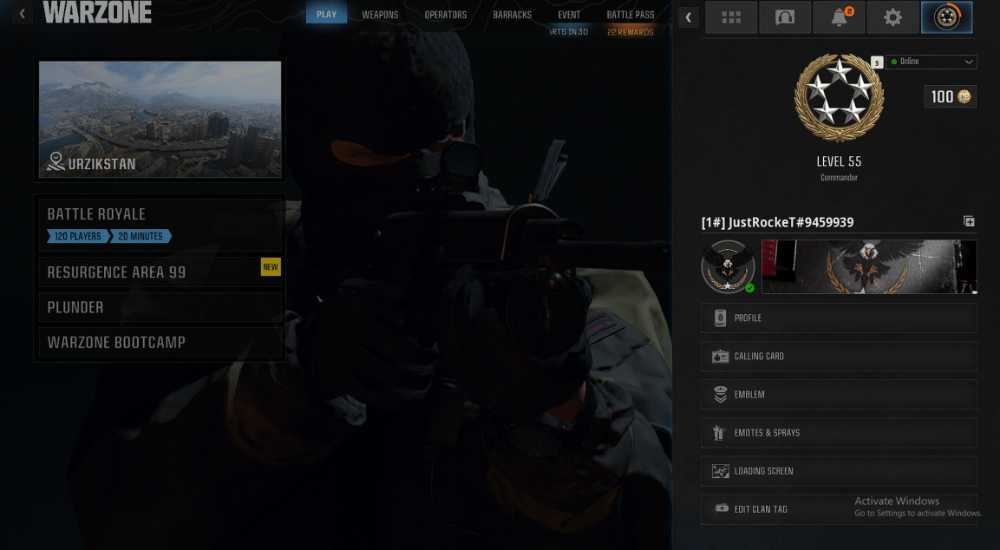1000x550 pixels.
Task: Open settings gear icon
Action: click(x=893, y=17)
